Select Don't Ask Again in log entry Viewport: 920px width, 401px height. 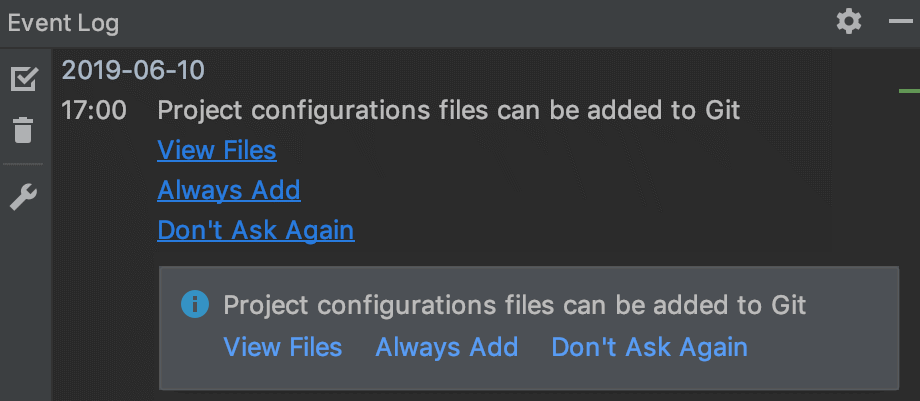tap(255, 230)
